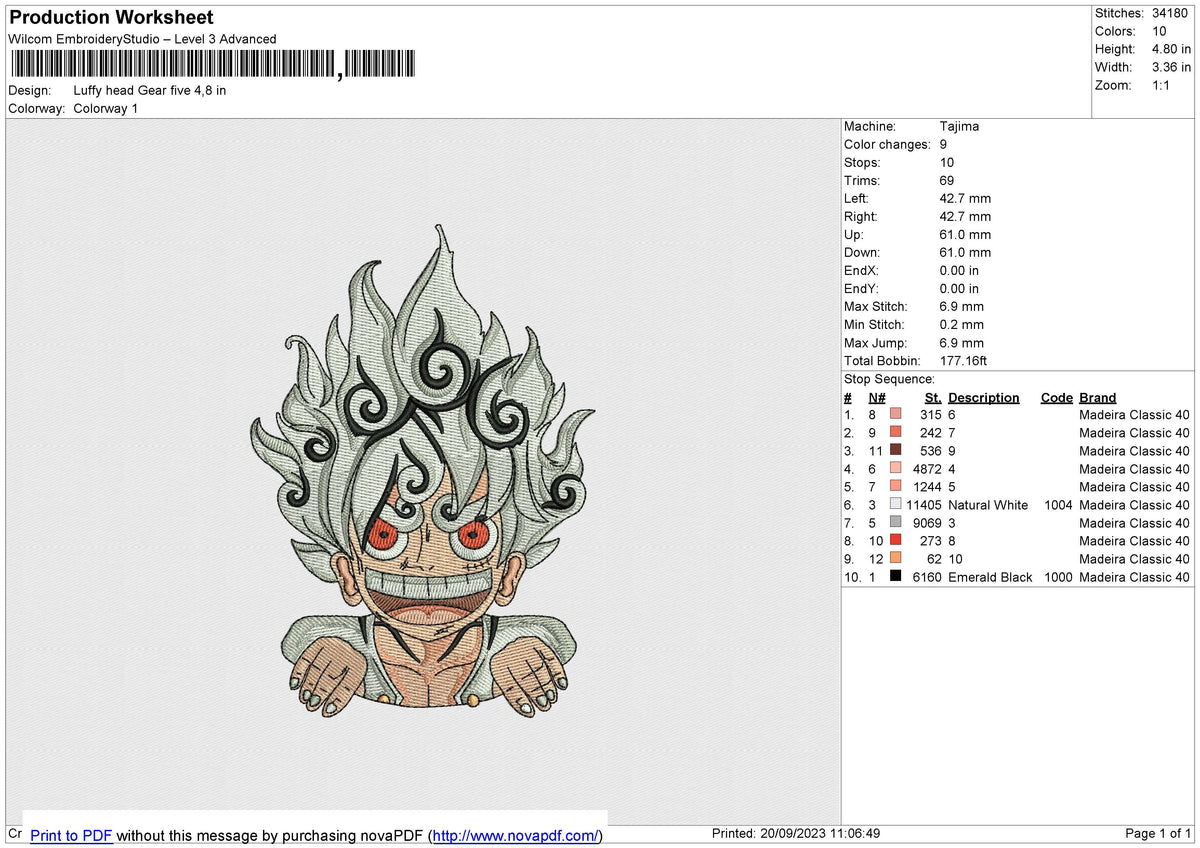This screenshot has height=848, width=1200.
Task: Select the Max Stitch value 6.9 mm
Action: point(962,306)
